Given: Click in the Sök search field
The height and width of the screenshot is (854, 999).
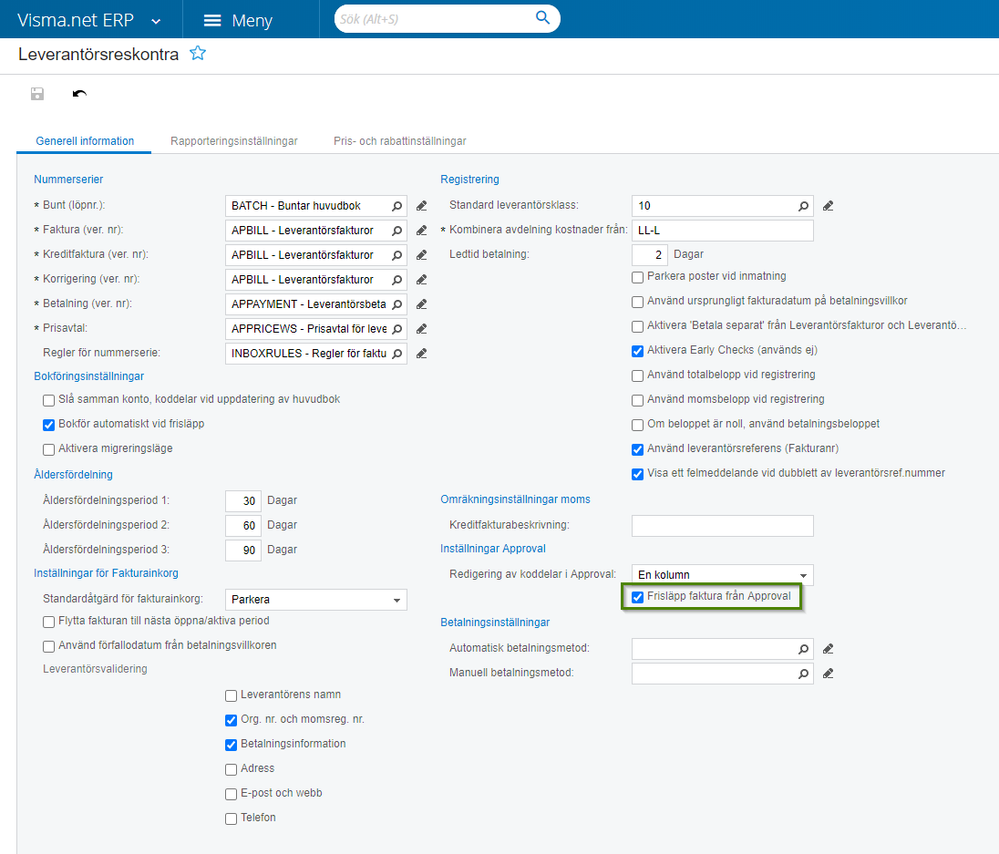Looking at the screenshot, I should [433, 19].
